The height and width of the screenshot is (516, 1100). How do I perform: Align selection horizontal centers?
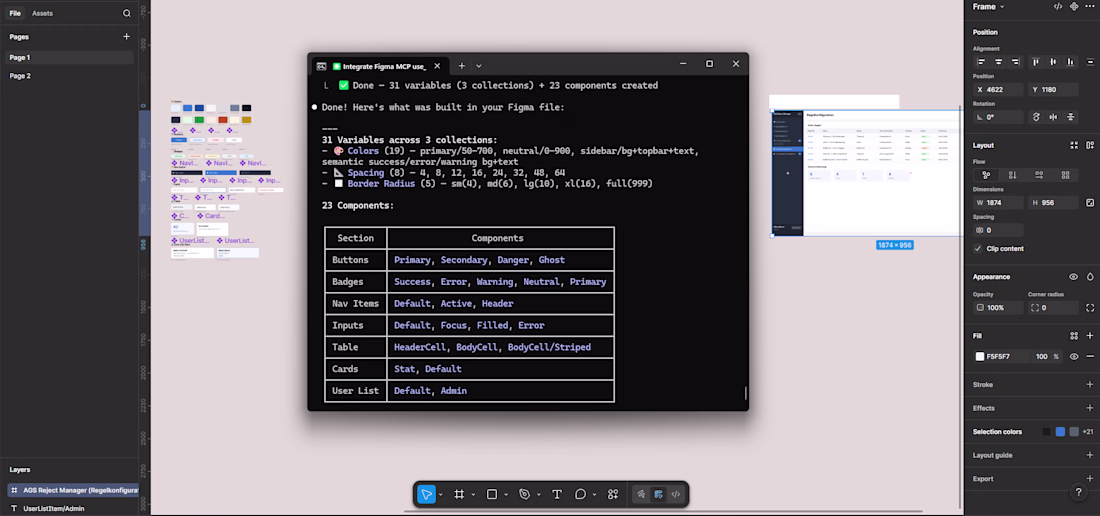(998, 62)
